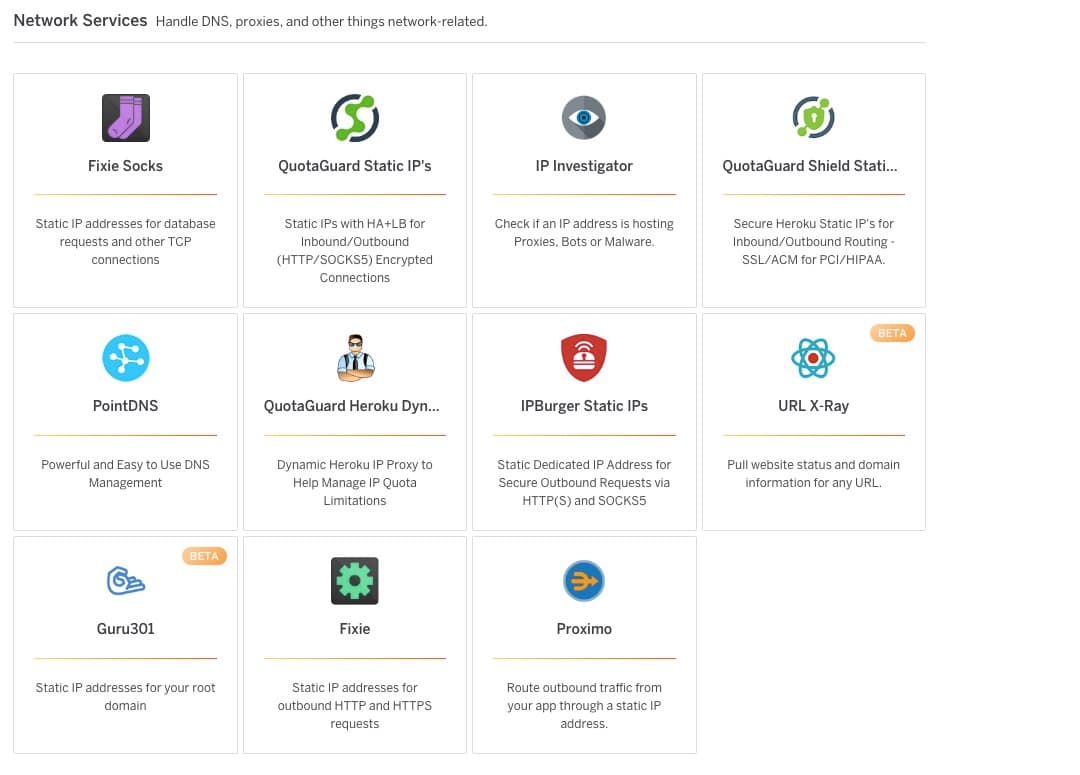Click the Fixie Socks purple socks icon
The width and height of the screenshot is (1080, 775).
tap(125, 118)
